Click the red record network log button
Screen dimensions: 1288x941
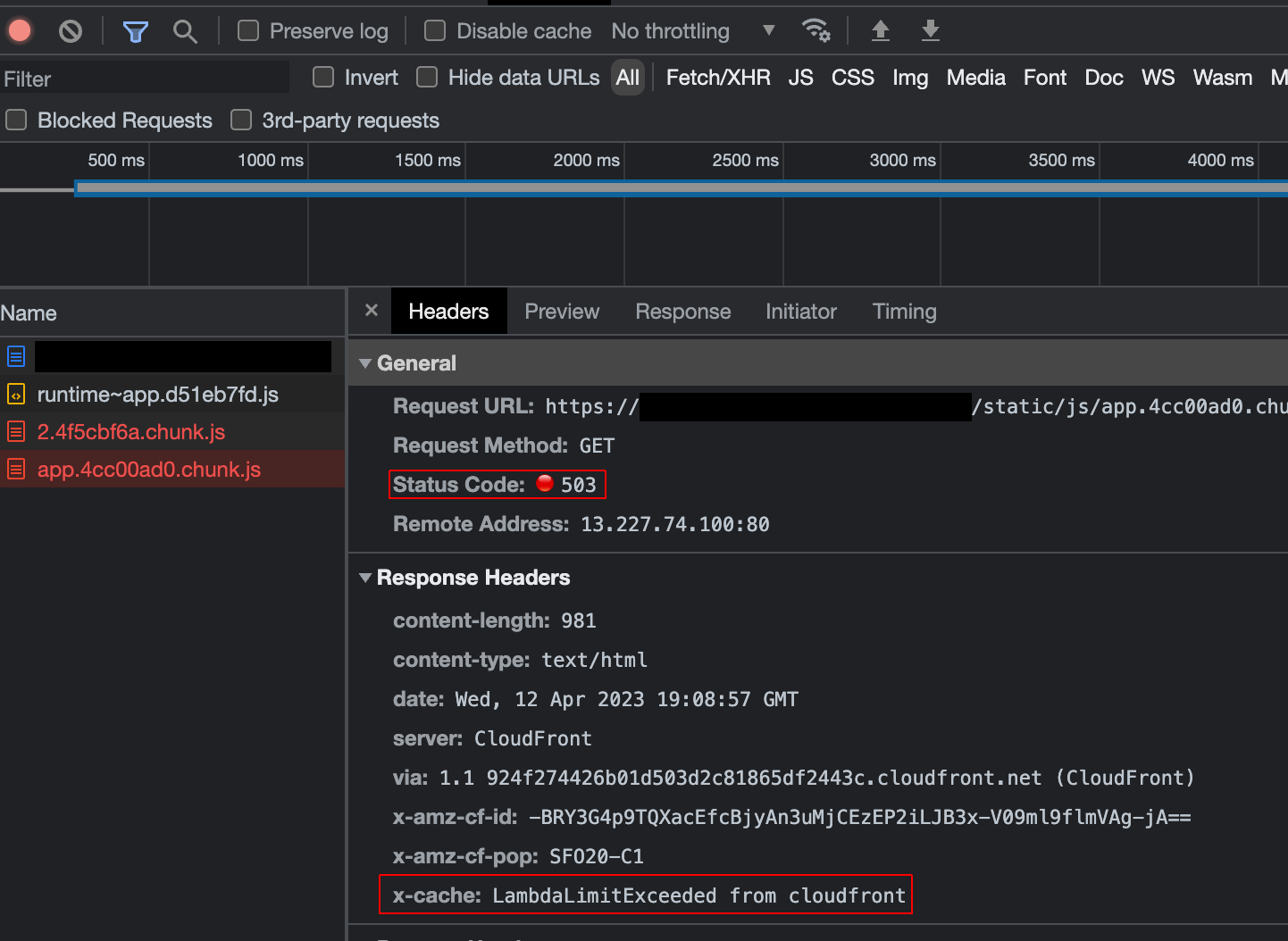coord(18,29)
